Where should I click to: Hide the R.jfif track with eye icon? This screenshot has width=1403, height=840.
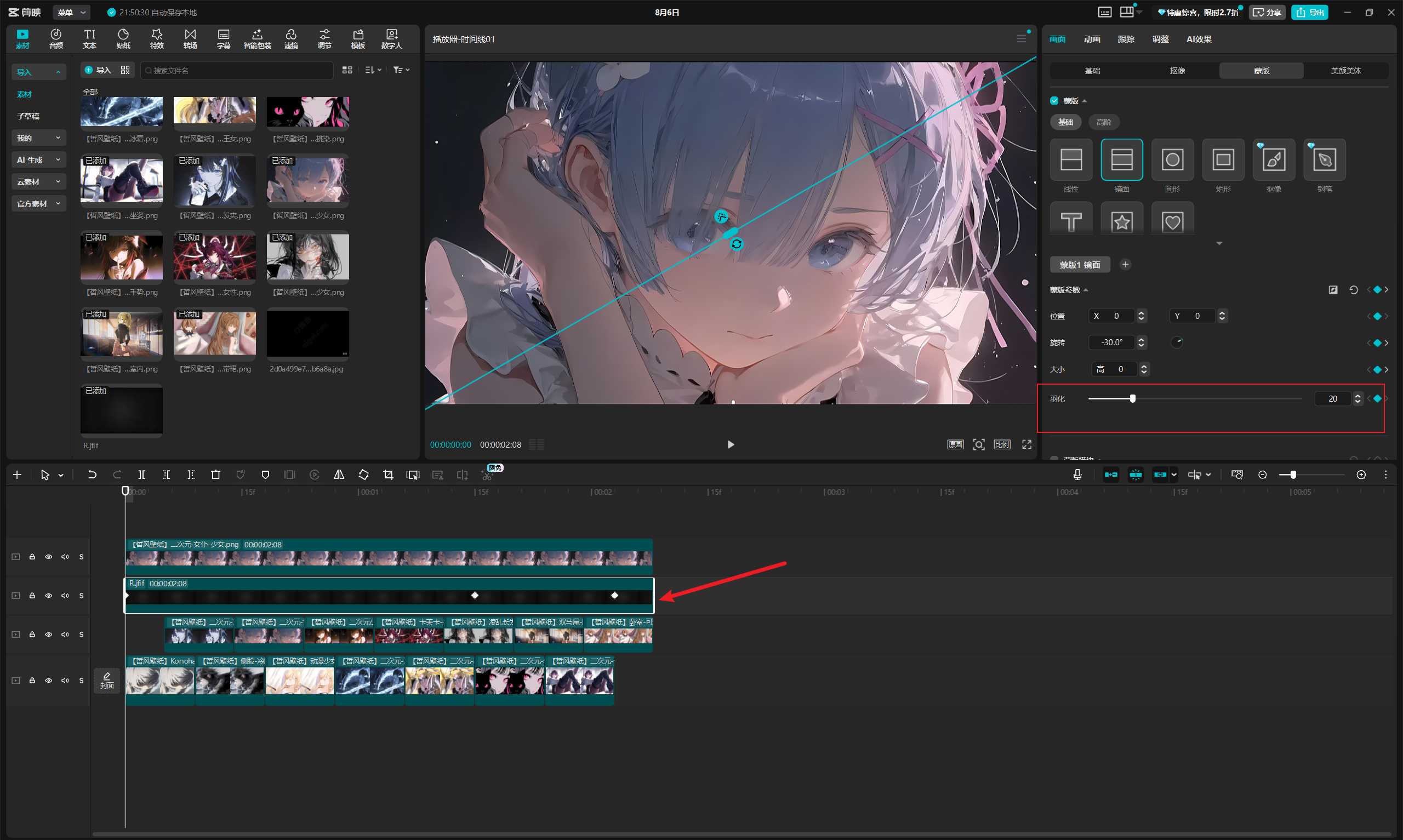pyautogui.click(x=49, y=596)
